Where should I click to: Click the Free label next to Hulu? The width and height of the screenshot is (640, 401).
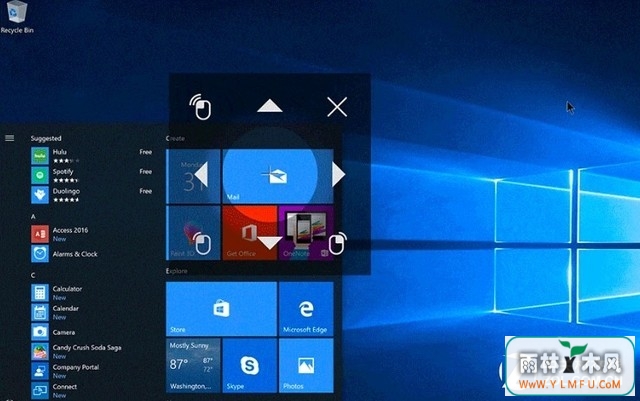146,152
